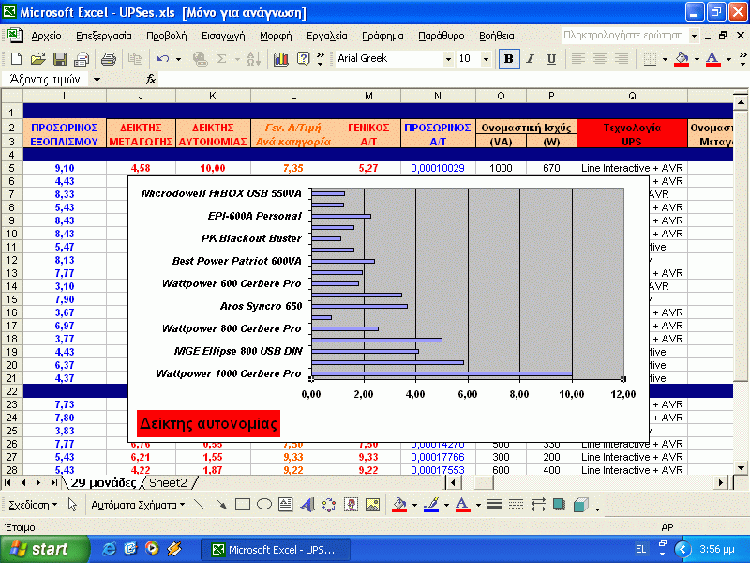The image size is (750, 563).
Task: Click the AutoSum sigma icon
Action: point(221,59)
